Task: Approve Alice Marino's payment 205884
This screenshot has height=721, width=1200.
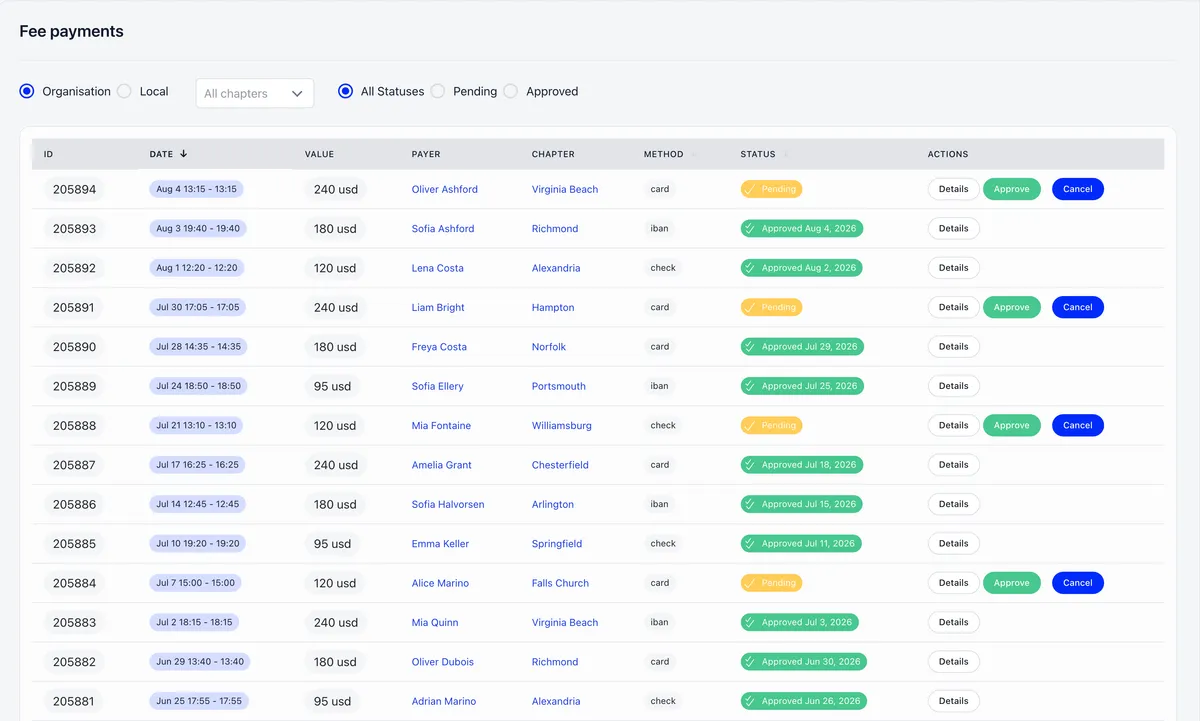Action: (x=1011, y=583)
